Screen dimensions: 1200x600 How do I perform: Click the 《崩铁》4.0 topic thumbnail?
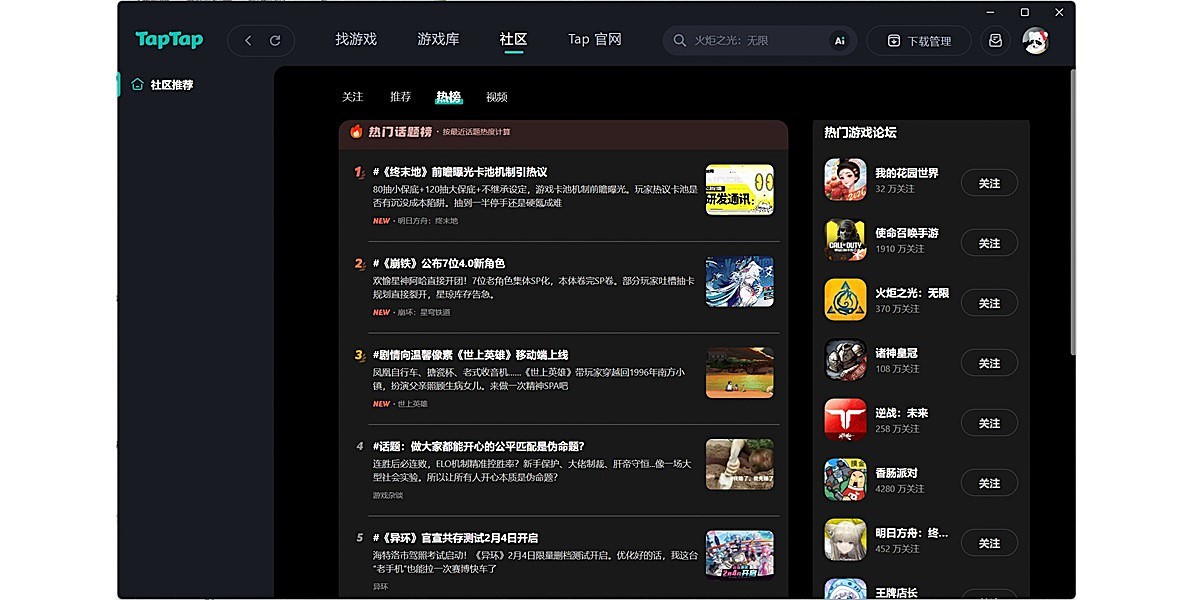pyautogui.click(x=740, y=282)
